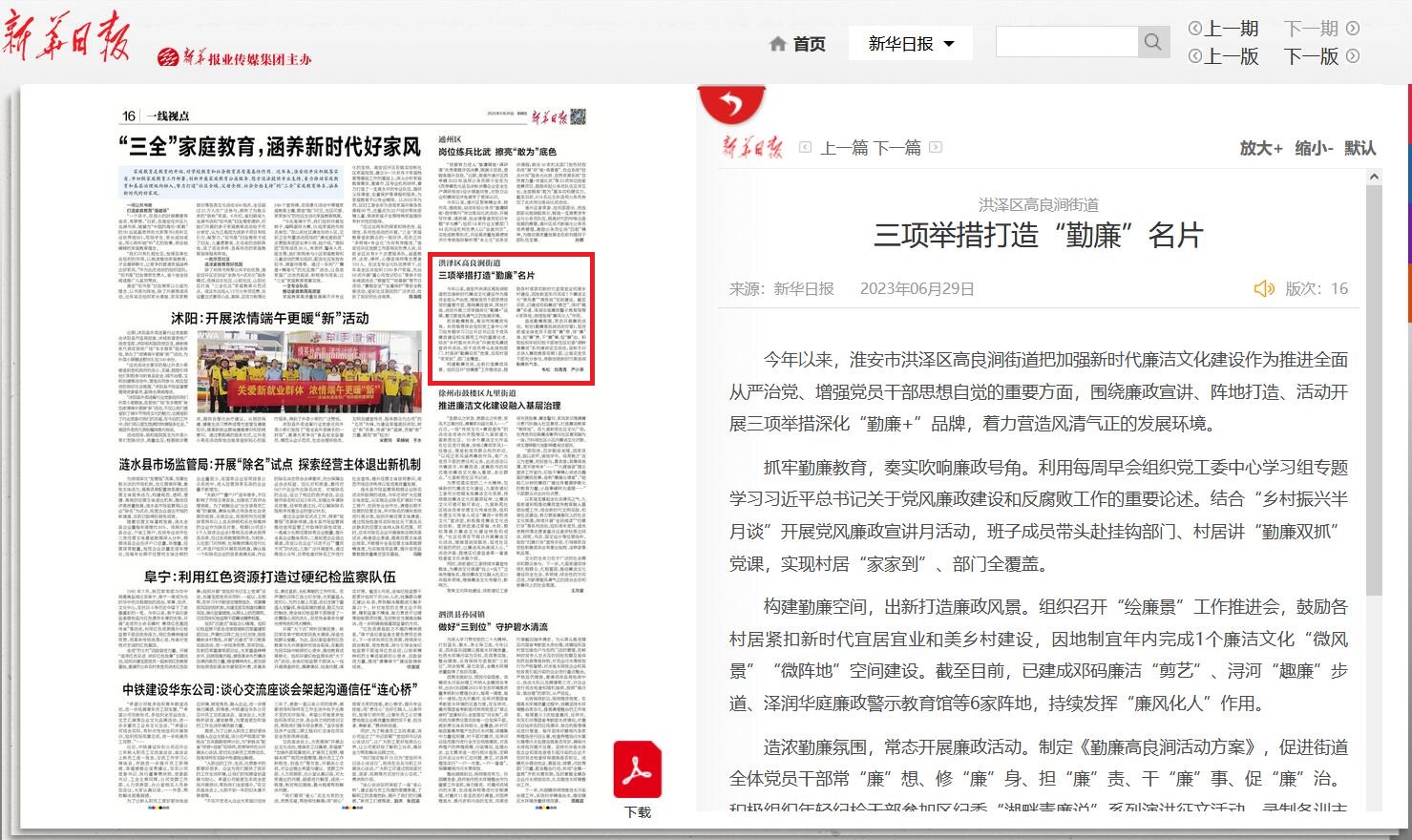Open headline 岗位练兵比武 擦亮“敢为”底色

tap(496, 152)
